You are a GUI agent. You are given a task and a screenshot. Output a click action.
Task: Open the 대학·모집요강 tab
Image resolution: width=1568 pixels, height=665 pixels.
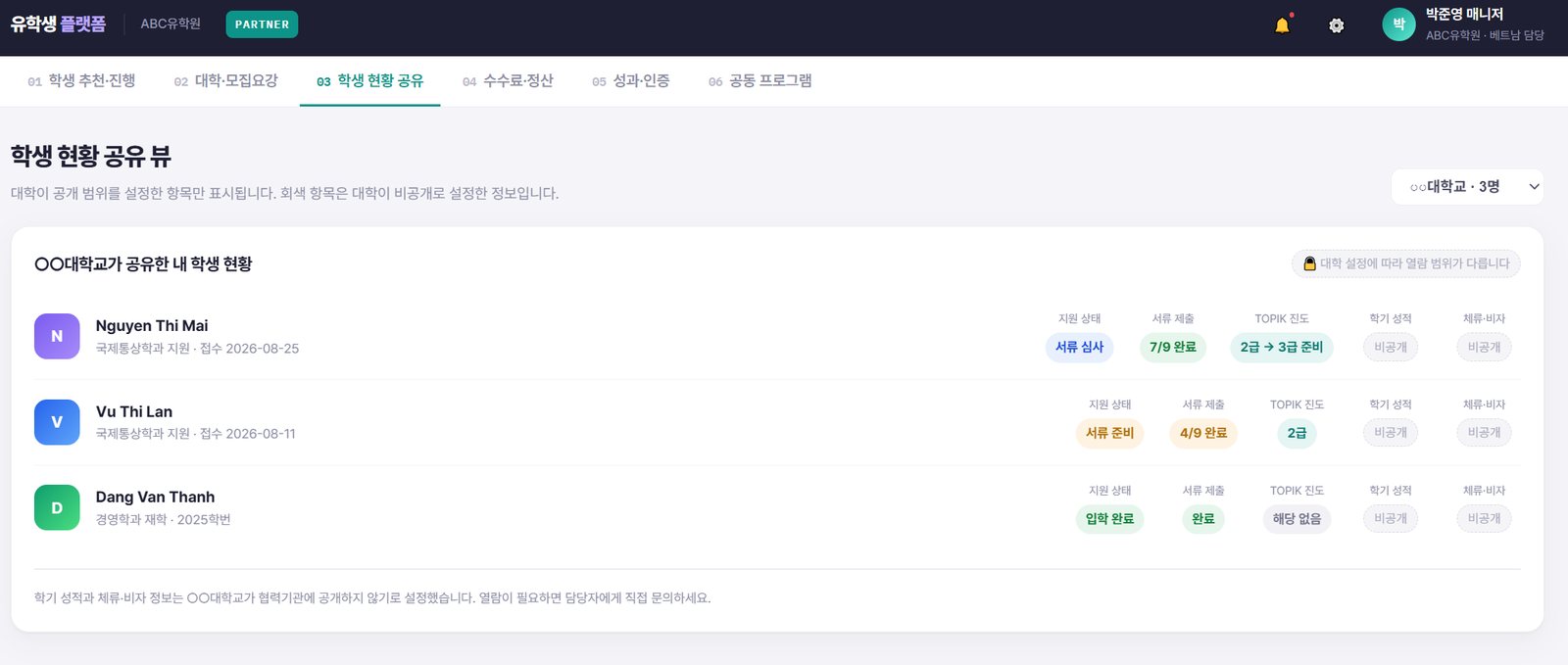[226, 81]
